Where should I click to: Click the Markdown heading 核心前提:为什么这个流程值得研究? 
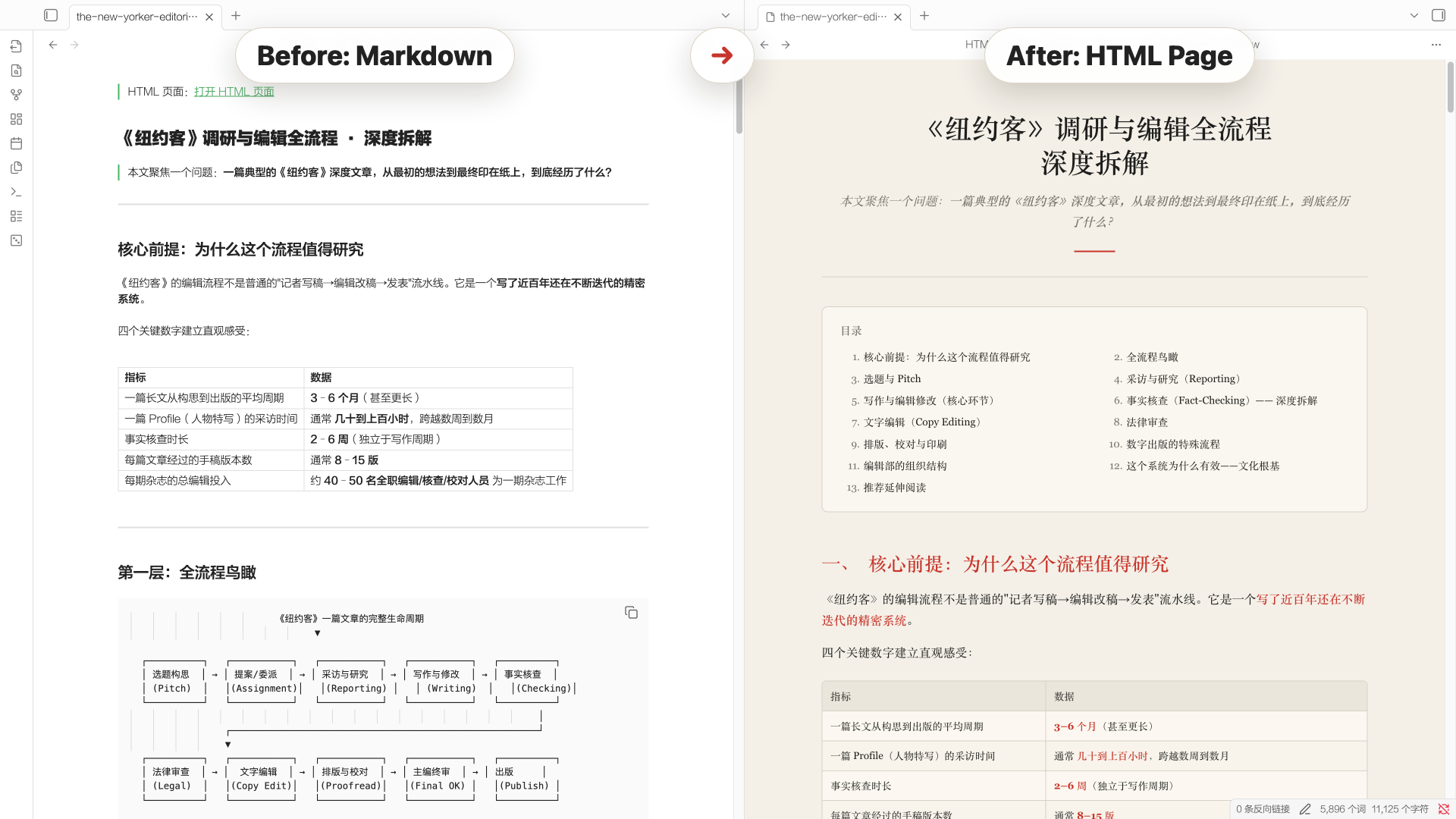pos(240,249)
